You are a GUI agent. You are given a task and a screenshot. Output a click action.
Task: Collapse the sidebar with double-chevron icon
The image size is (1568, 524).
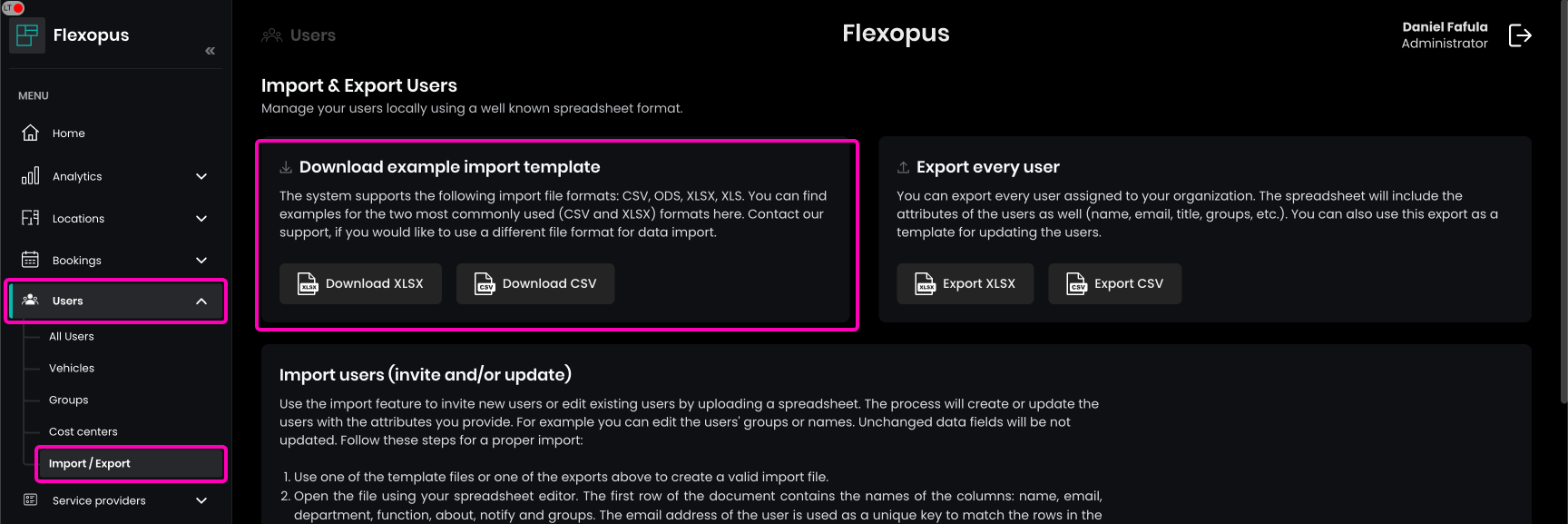(x=210, y=51)
